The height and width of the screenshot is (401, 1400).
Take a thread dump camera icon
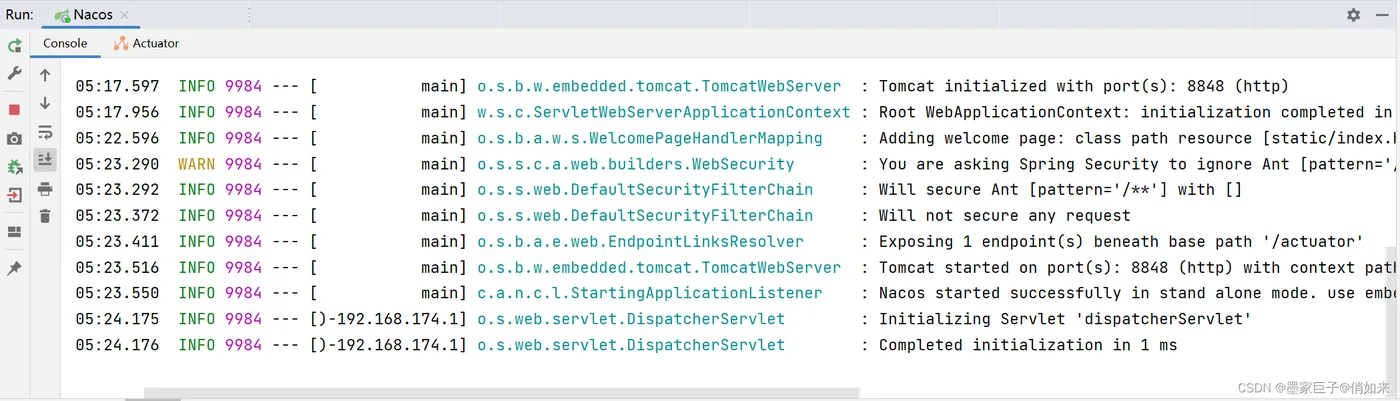coord(14,139)
